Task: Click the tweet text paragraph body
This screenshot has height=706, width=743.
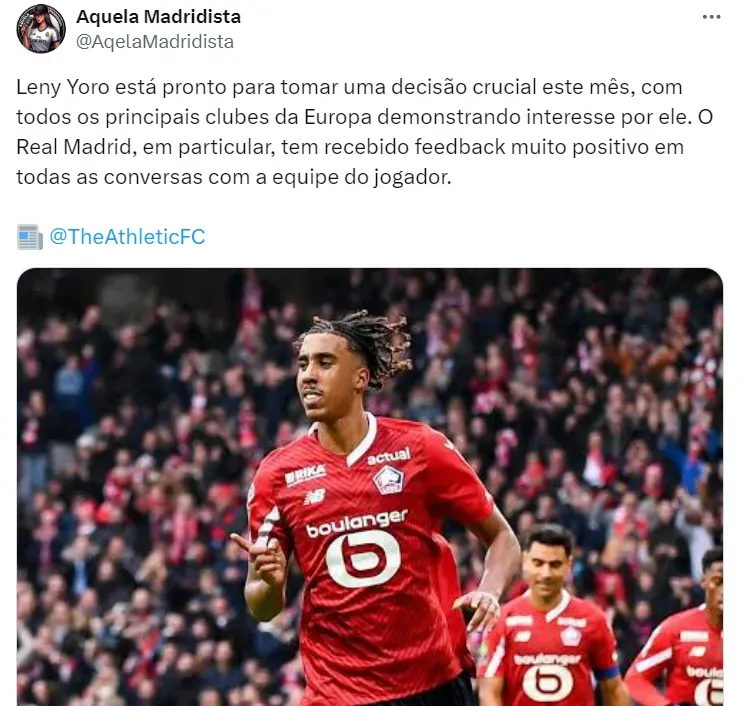Action: [x=365, y=132]
